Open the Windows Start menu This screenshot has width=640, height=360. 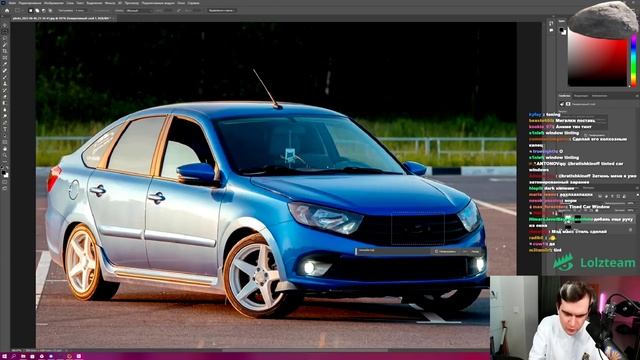(4, 356)
